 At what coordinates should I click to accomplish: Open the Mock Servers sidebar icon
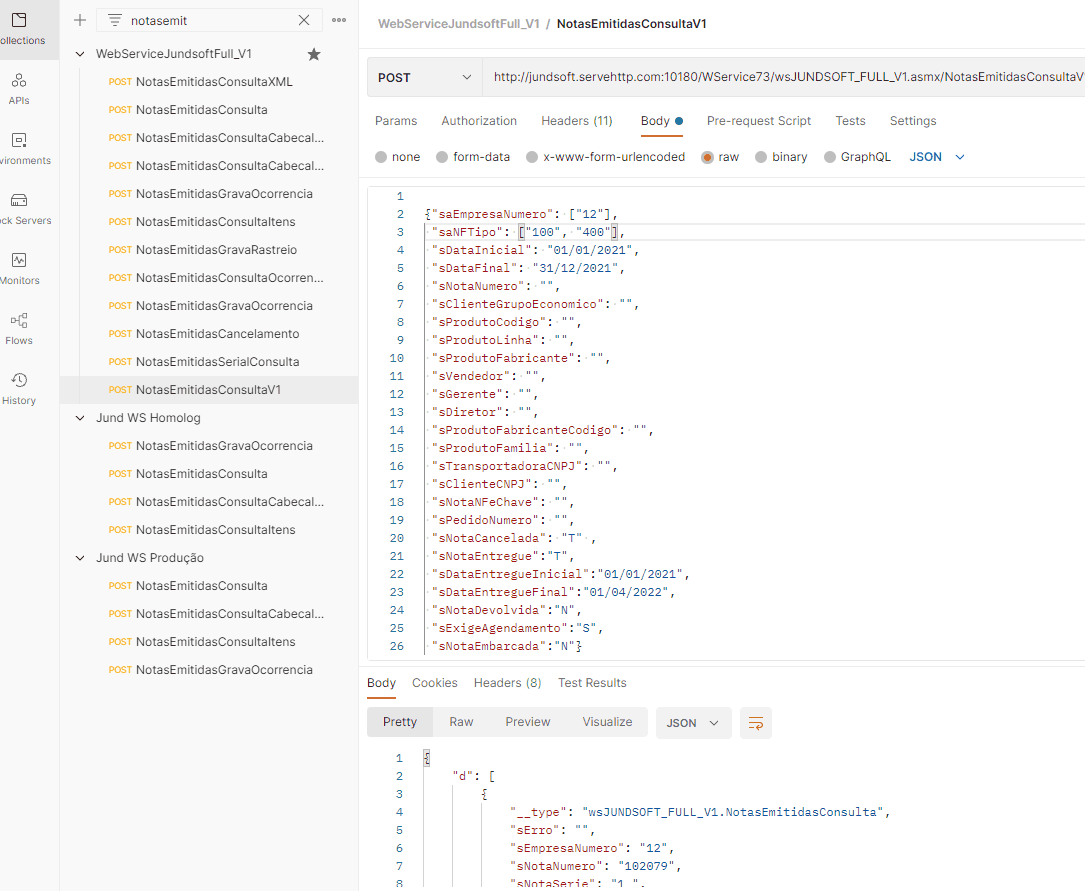pos(19,208)
